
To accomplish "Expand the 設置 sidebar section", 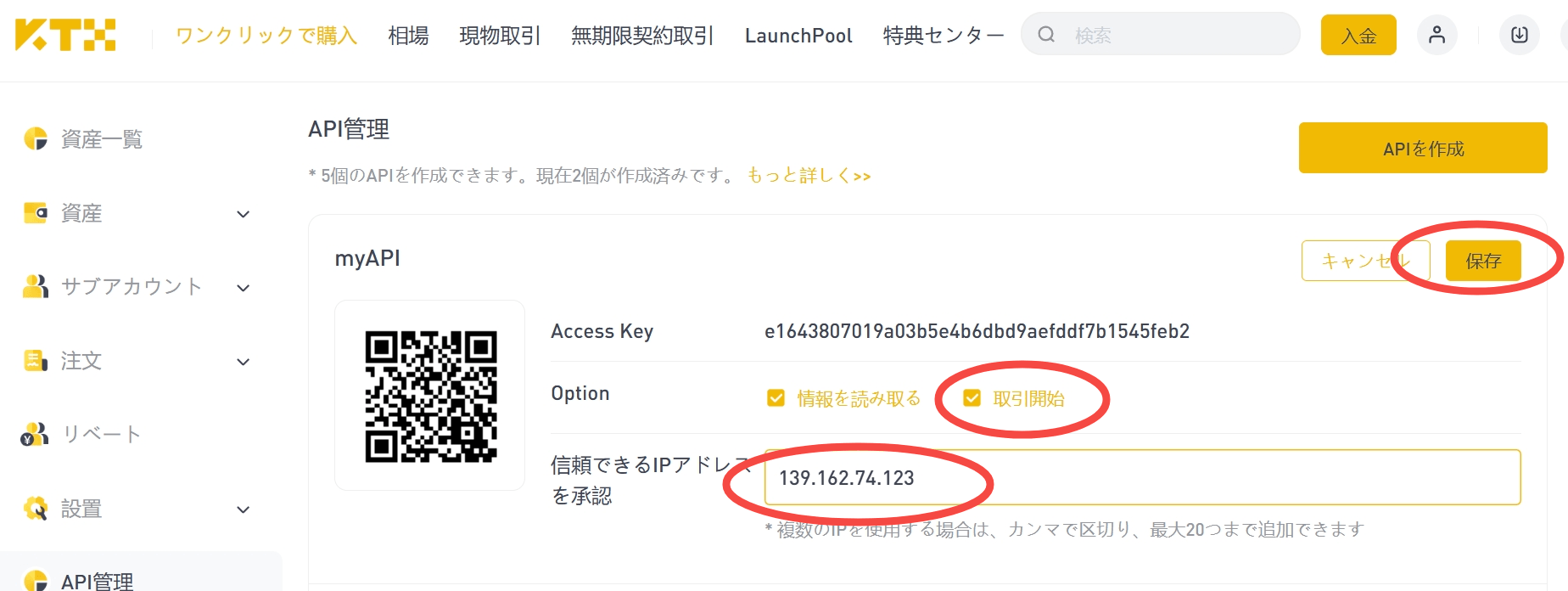I will (244, 509).
